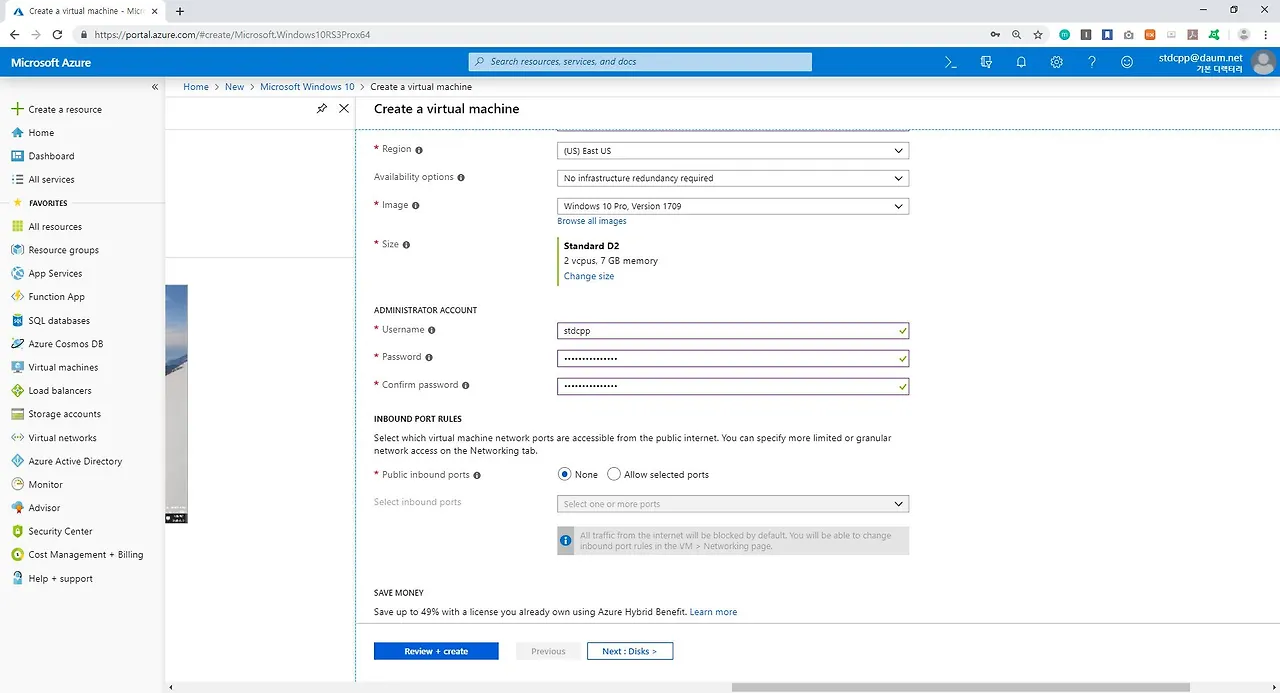Click the Monitor sidebar icon
1280x693 pixels.
[17, 484]
